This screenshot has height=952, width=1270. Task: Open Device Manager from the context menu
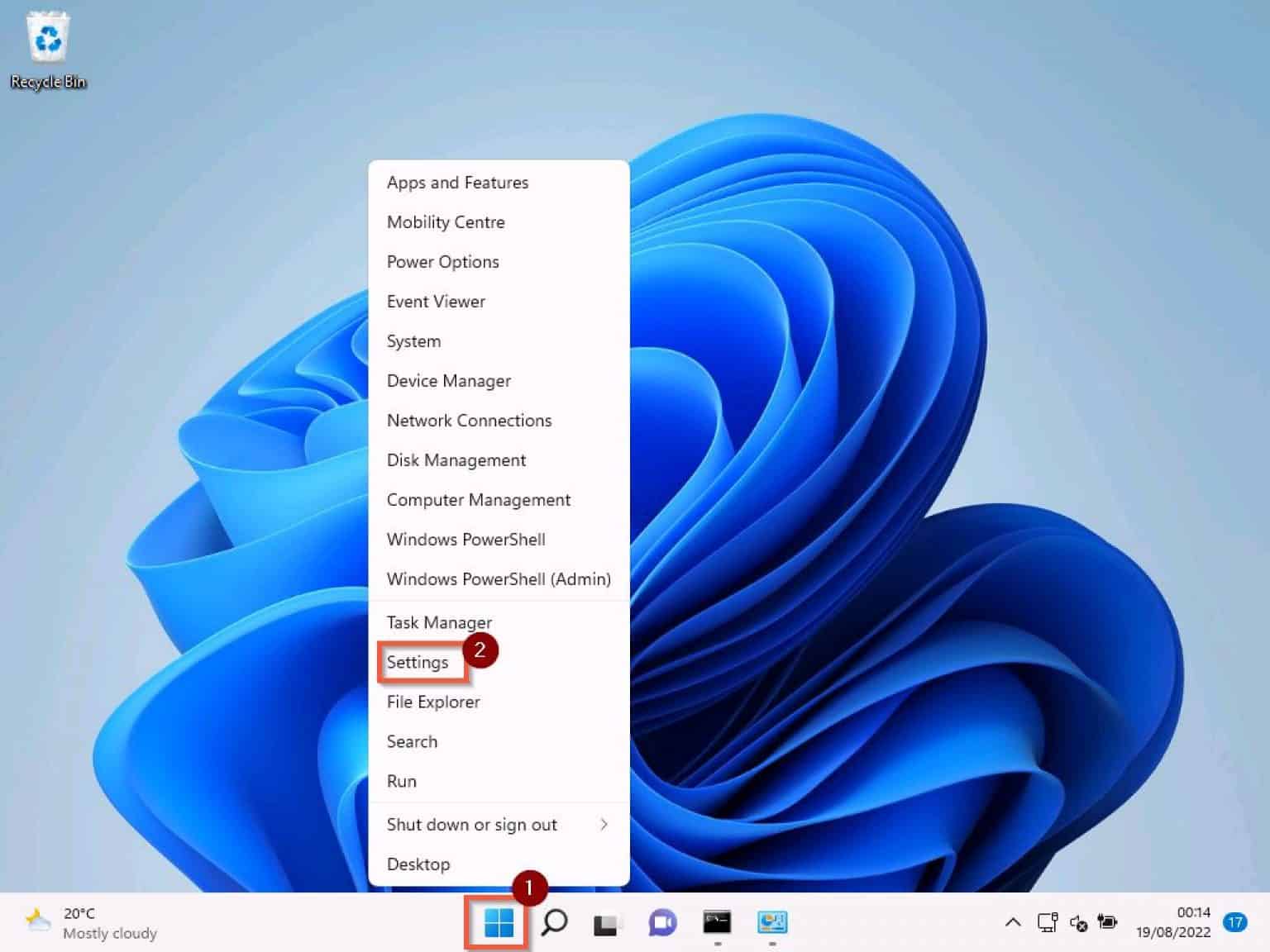448,381
